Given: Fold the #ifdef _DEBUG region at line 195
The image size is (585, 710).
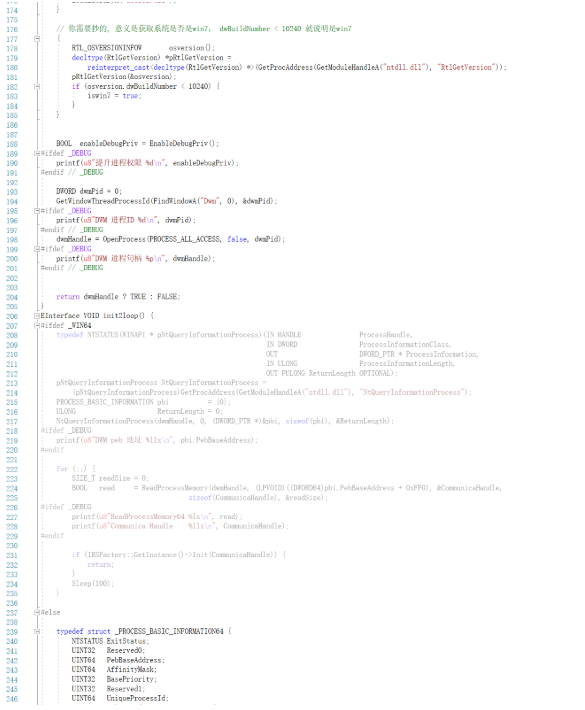Looking at the screenshot, I should coord(37,211).
